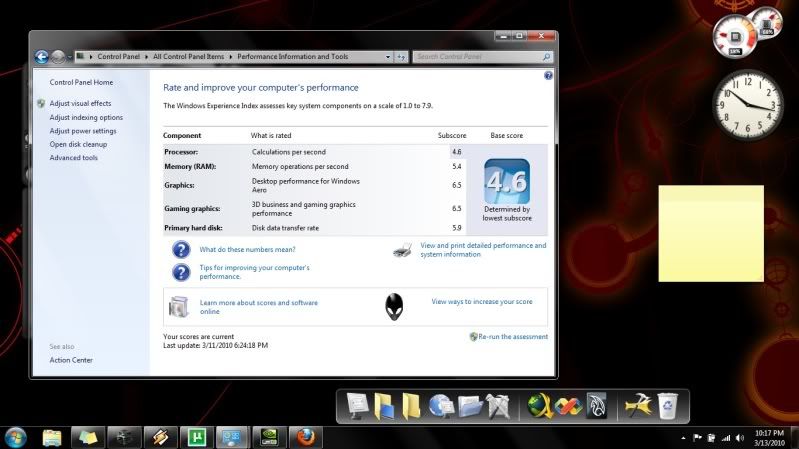Click Re-run the assessment link

coord(513,337)
